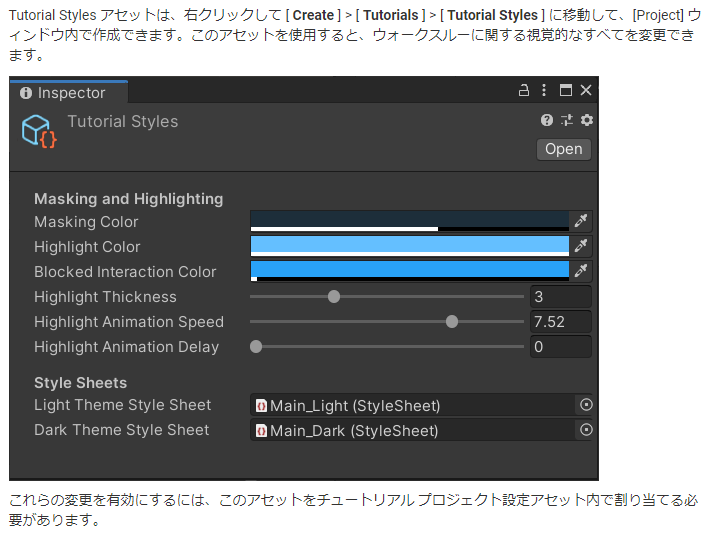This screenshot has width=702, height=535.
Task: Click the Highlight Animation Delay label
Action: 127,347
